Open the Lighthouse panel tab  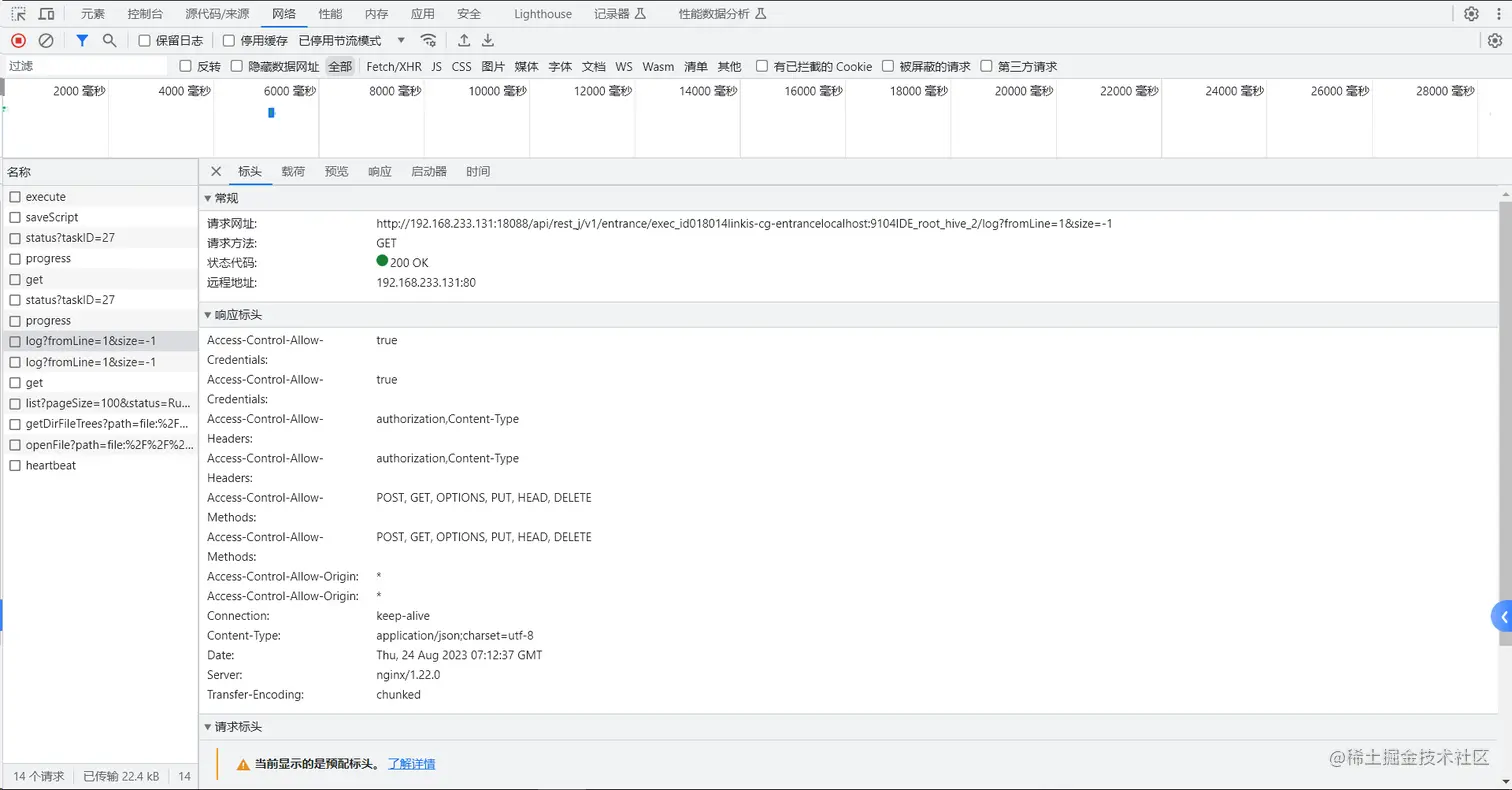543,14
